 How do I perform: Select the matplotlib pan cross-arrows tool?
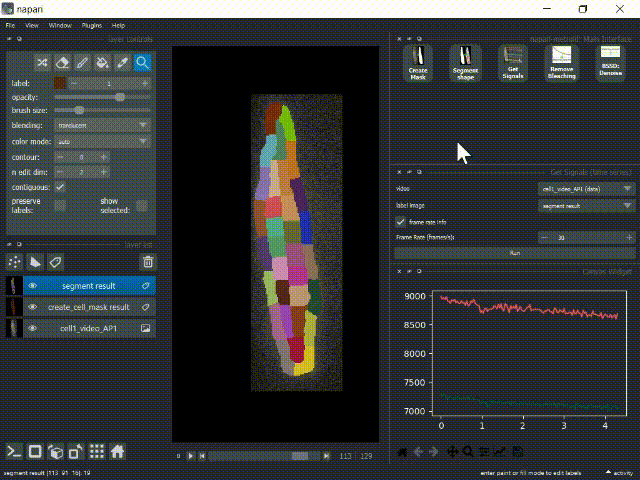(x=453, y=452)
